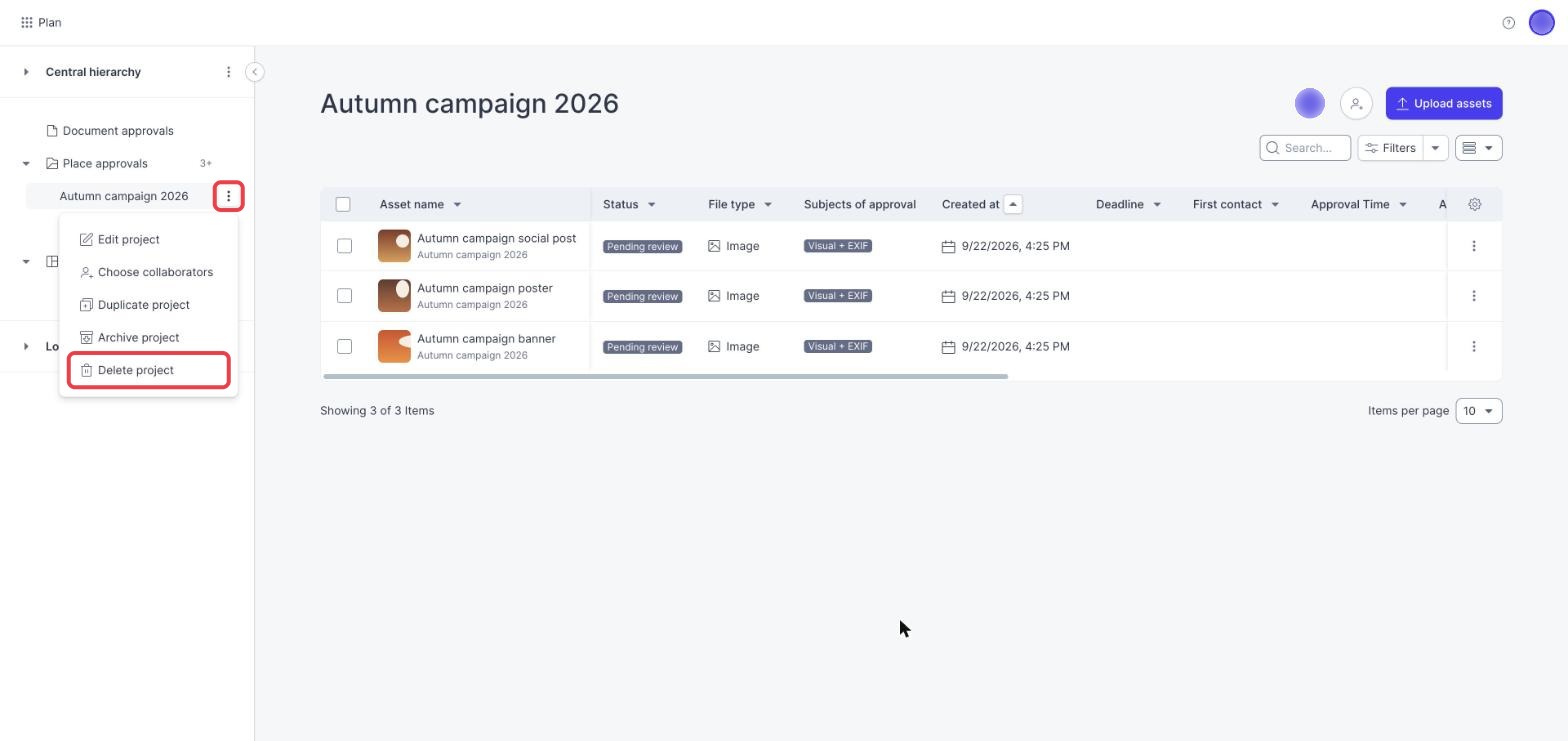Click the Autumn campaign poster thumbnail
The width and height of the screenshot is (1568, 741).
tap(394, 296)
